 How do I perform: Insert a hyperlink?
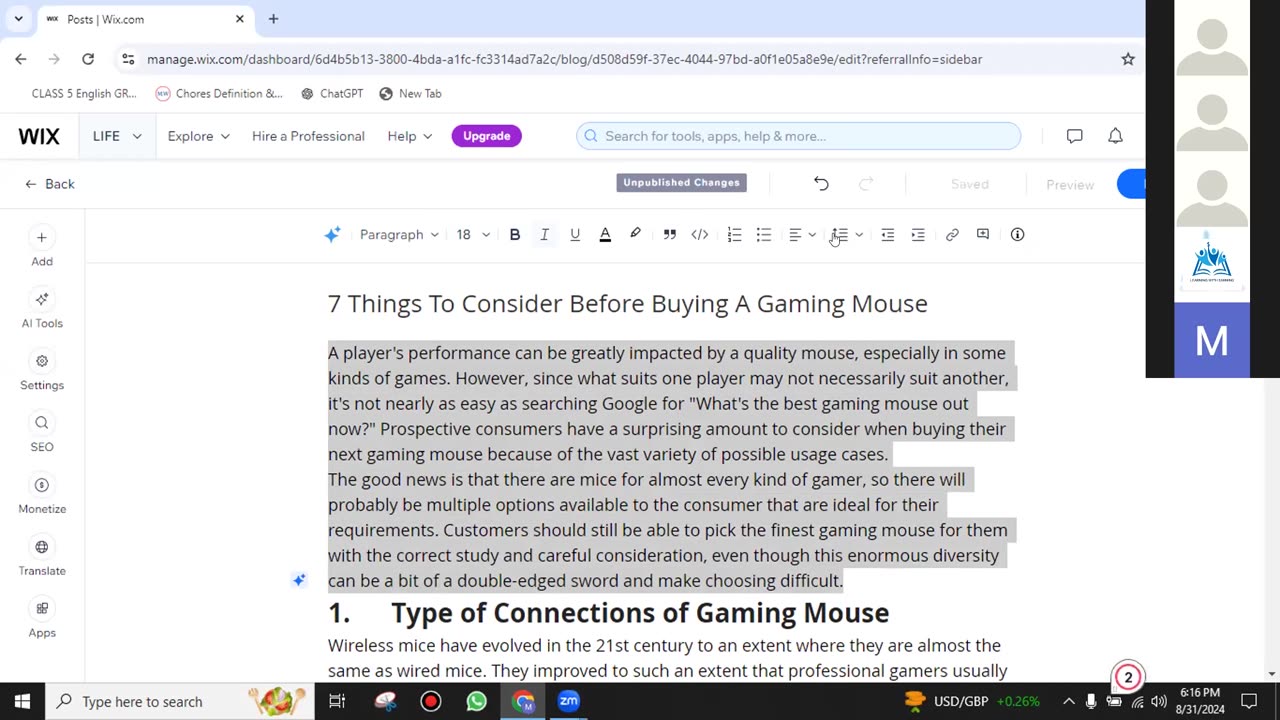pos(952,235)
